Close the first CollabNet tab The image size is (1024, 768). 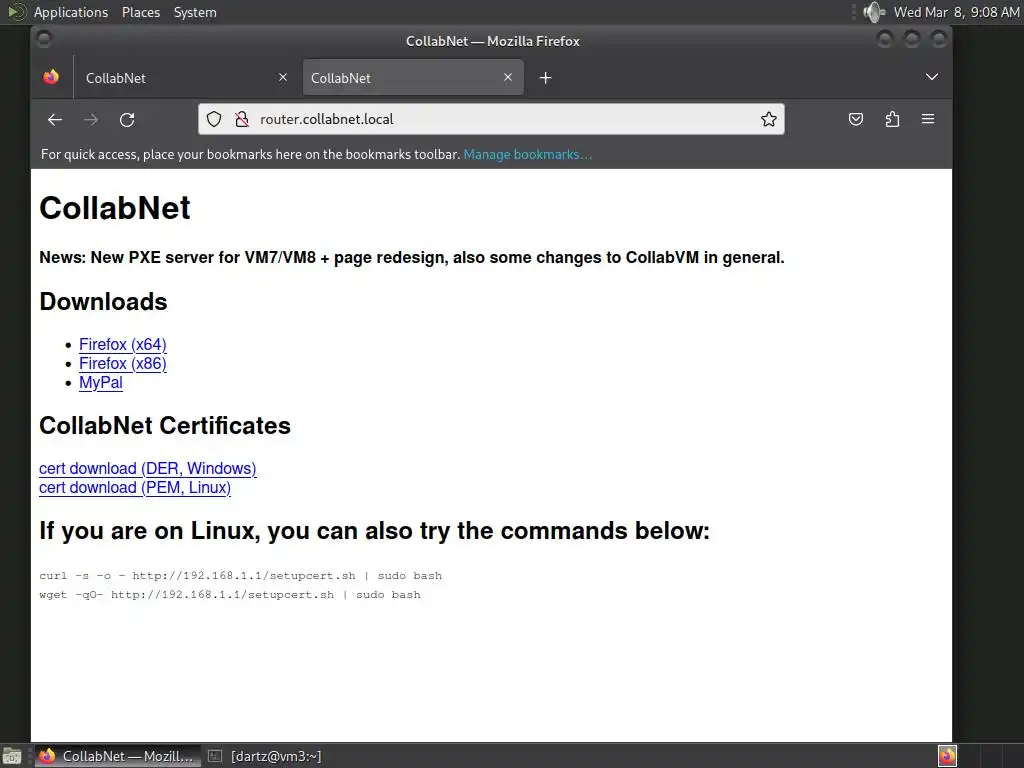coord(283,77)
